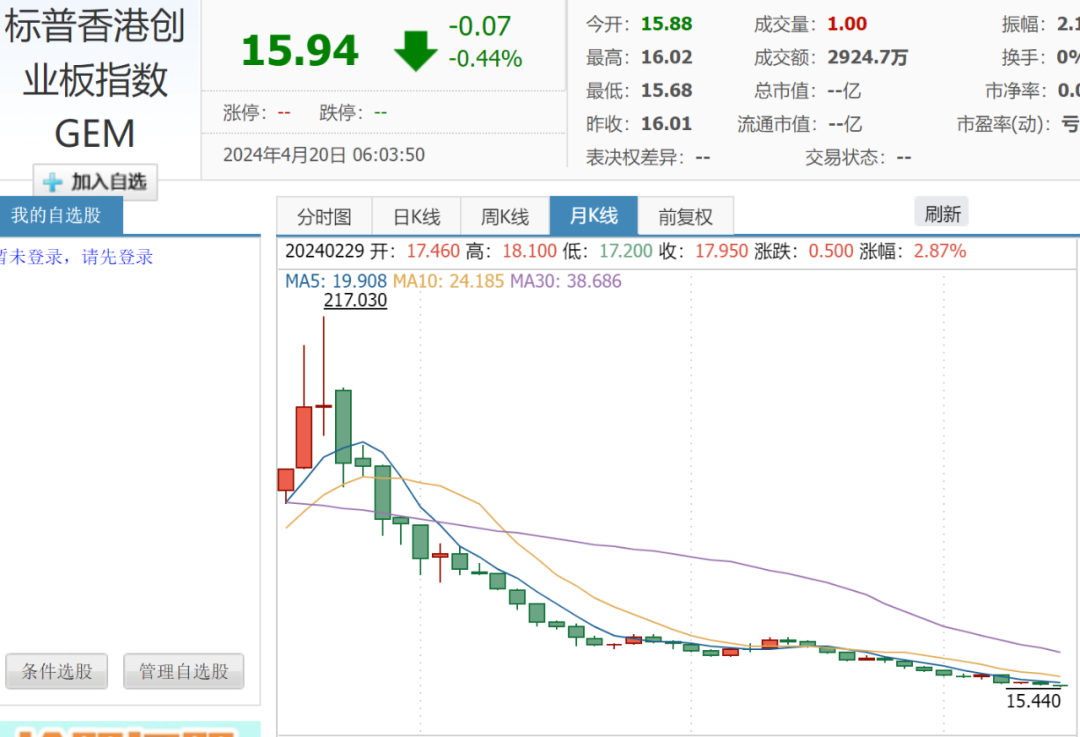The image size is (1080, 737).
Task: Open the 前复权 adjustment tab
Action: click(685, 217)
